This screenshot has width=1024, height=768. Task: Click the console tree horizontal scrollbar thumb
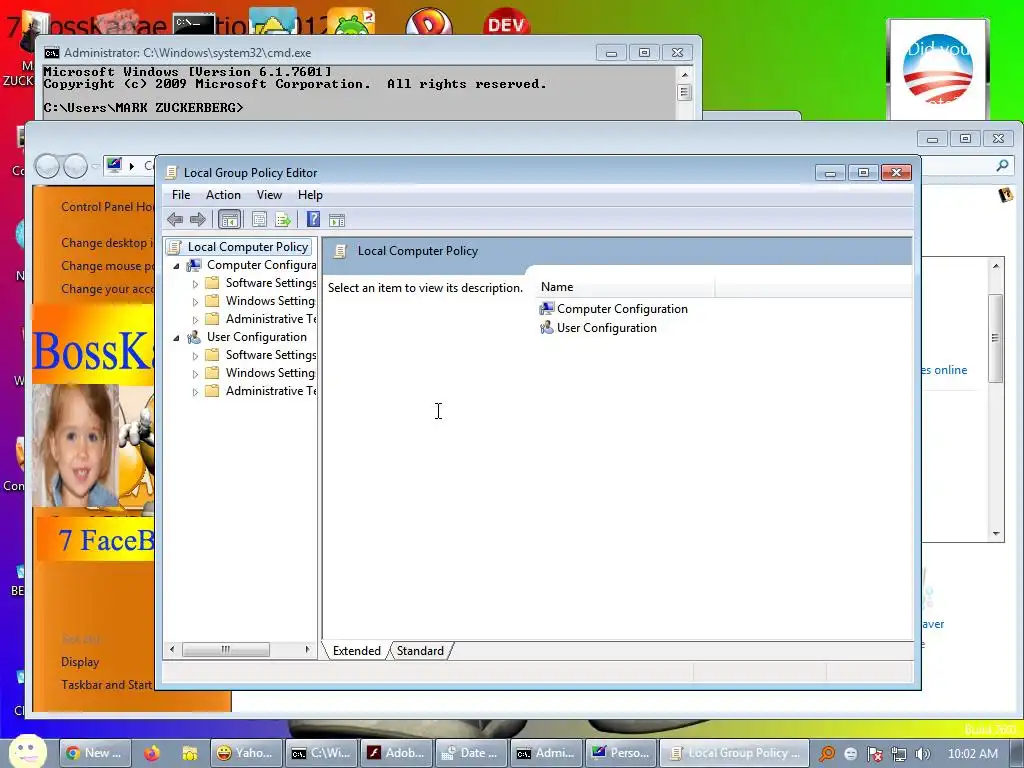[225, 649]
